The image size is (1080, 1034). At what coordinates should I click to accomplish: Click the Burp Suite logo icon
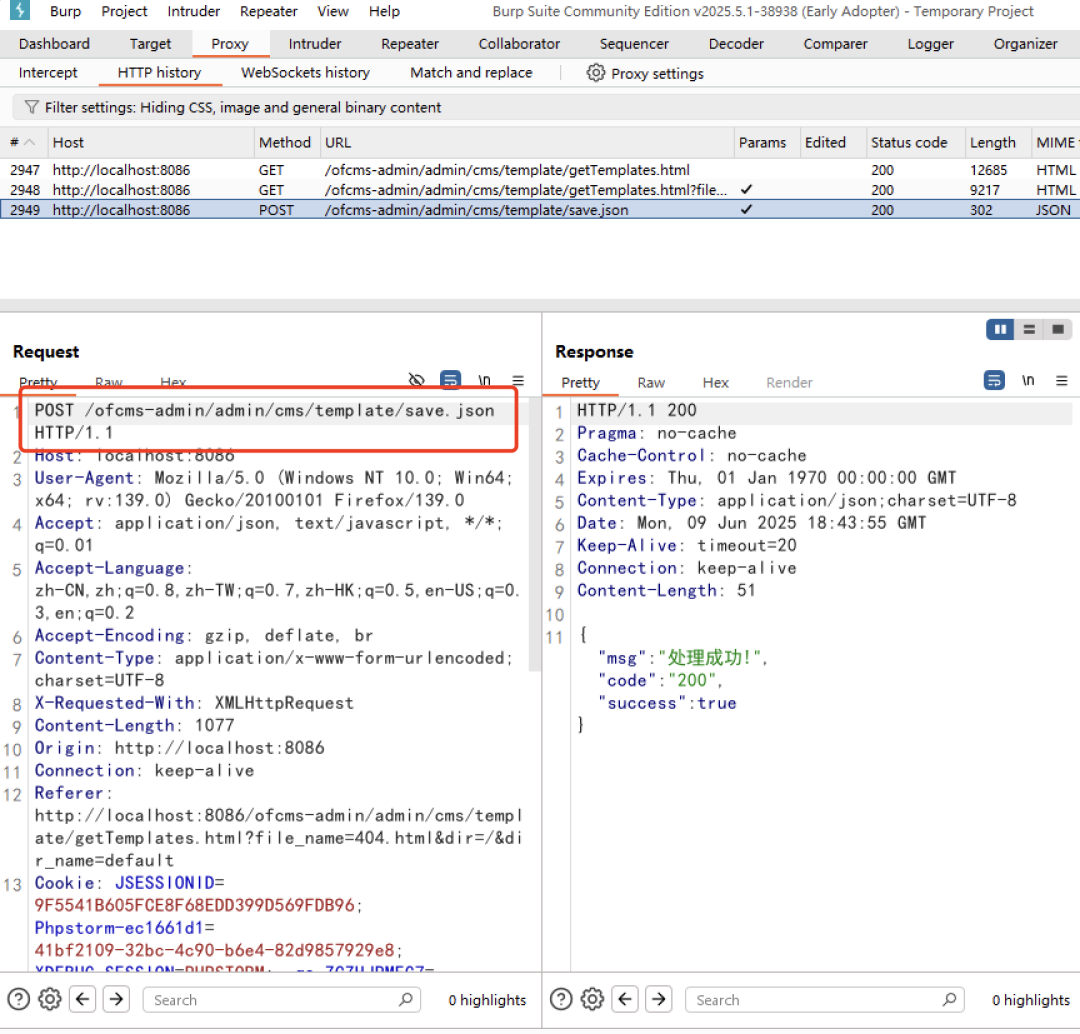[x=20, y=10]
